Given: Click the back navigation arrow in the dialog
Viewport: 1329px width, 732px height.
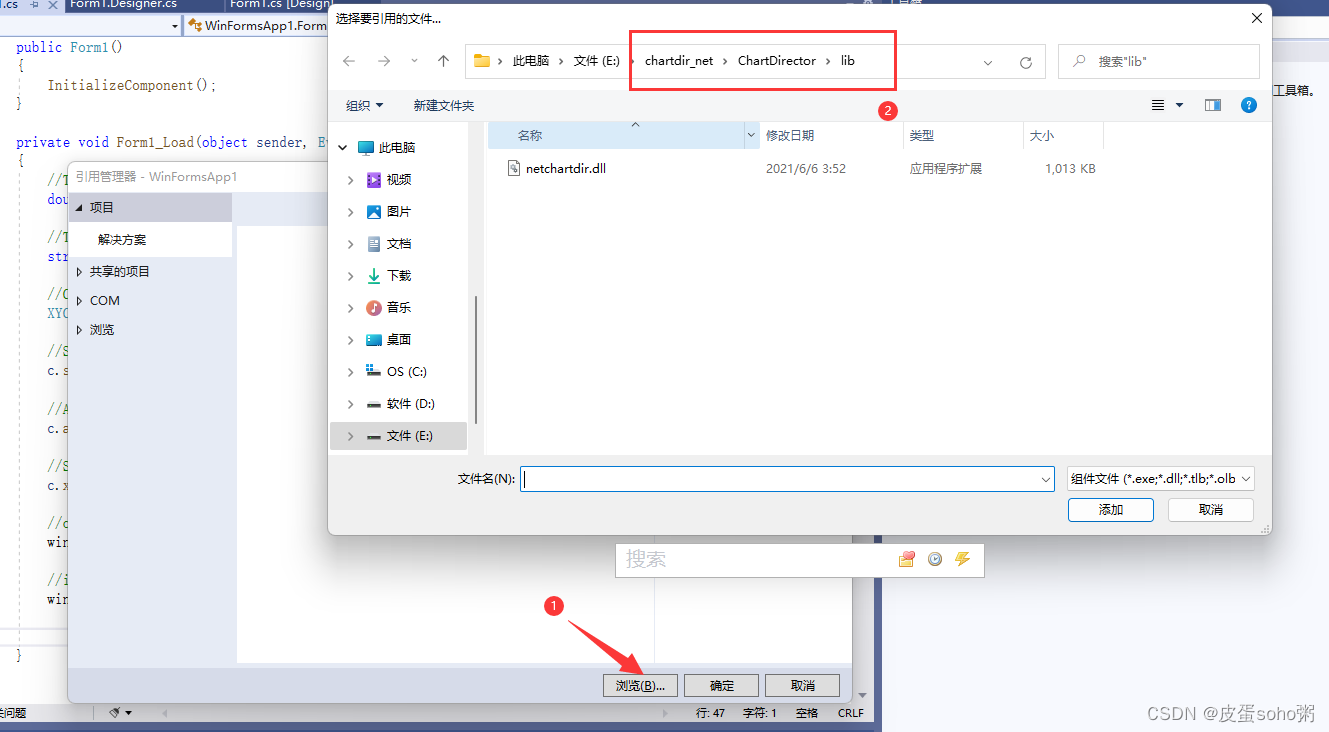Looking at the screenshot, I should (348, 61).
